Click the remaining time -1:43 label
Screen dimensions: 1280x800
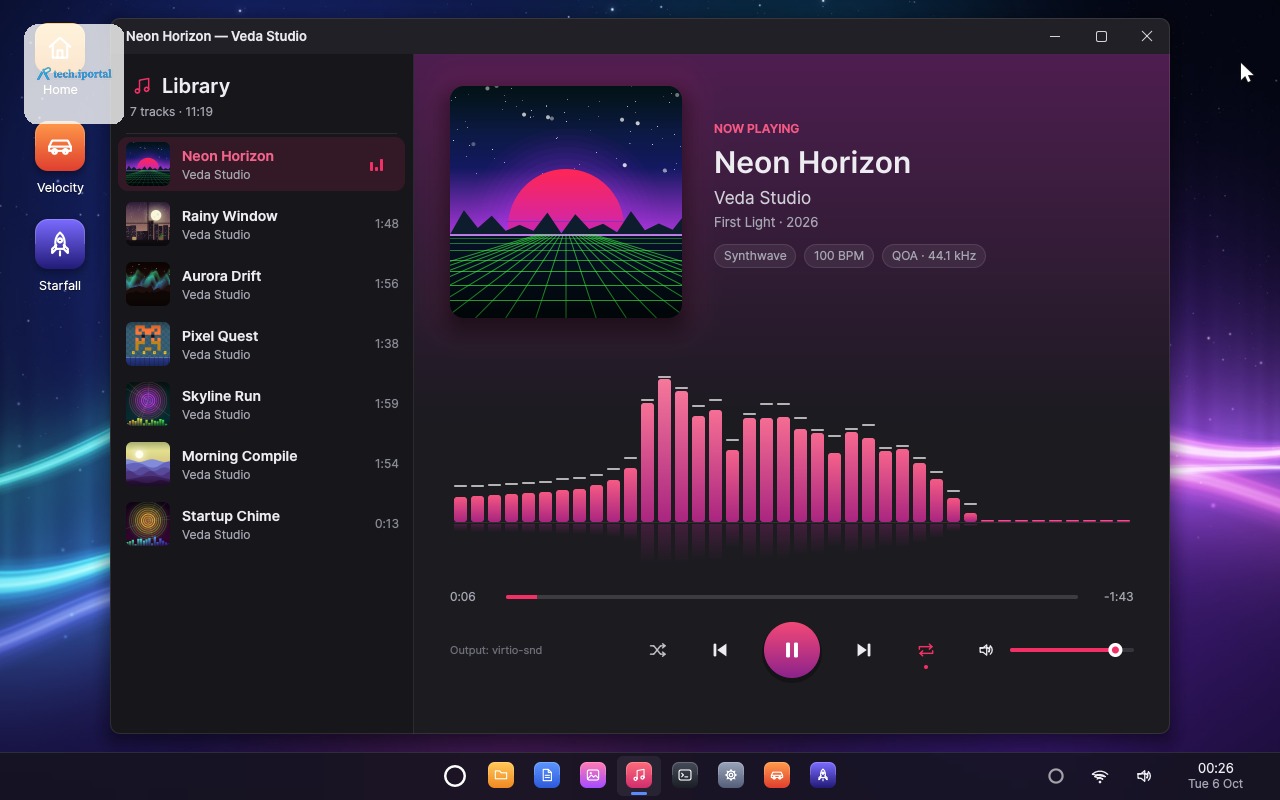click(1118, 597)
